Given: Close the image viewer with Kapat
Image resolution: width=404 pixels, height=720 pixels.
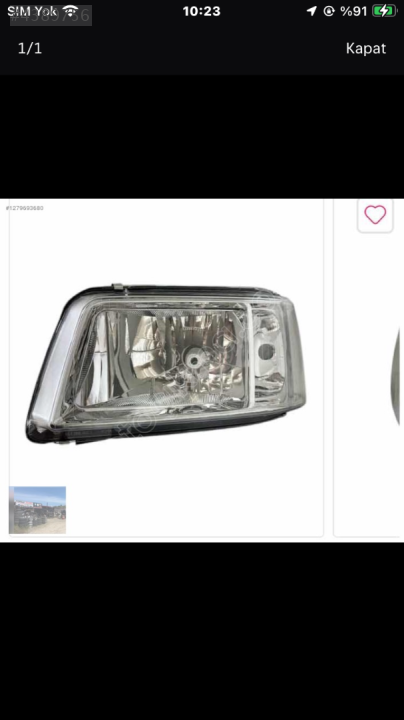Looking at the screenshot, I should (x=366, y=48).
